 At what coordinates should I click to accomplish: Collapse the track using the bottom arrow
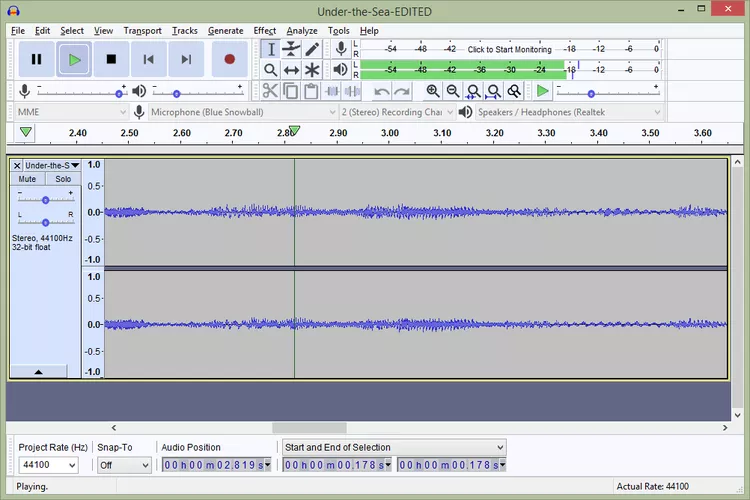(x=38, y=371)
